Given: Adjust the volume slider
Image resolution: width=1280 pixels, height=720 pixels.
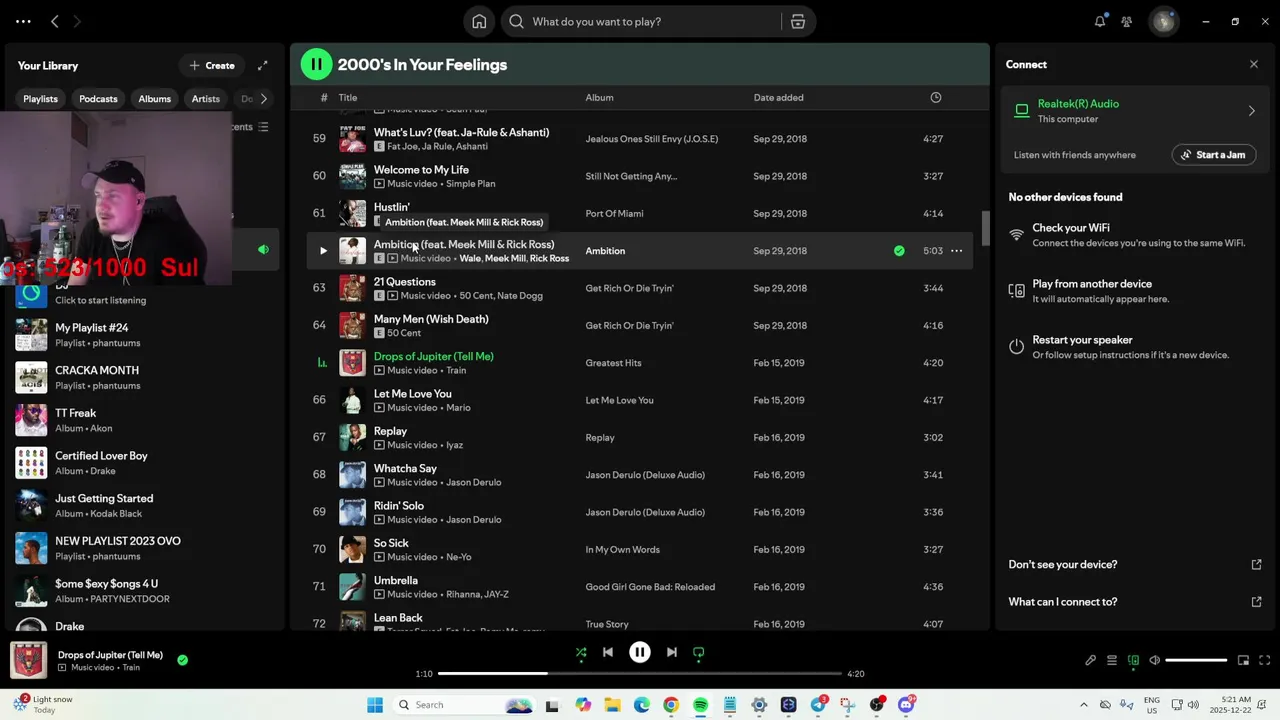Looking at the screenshot, I should [1196, 660].
